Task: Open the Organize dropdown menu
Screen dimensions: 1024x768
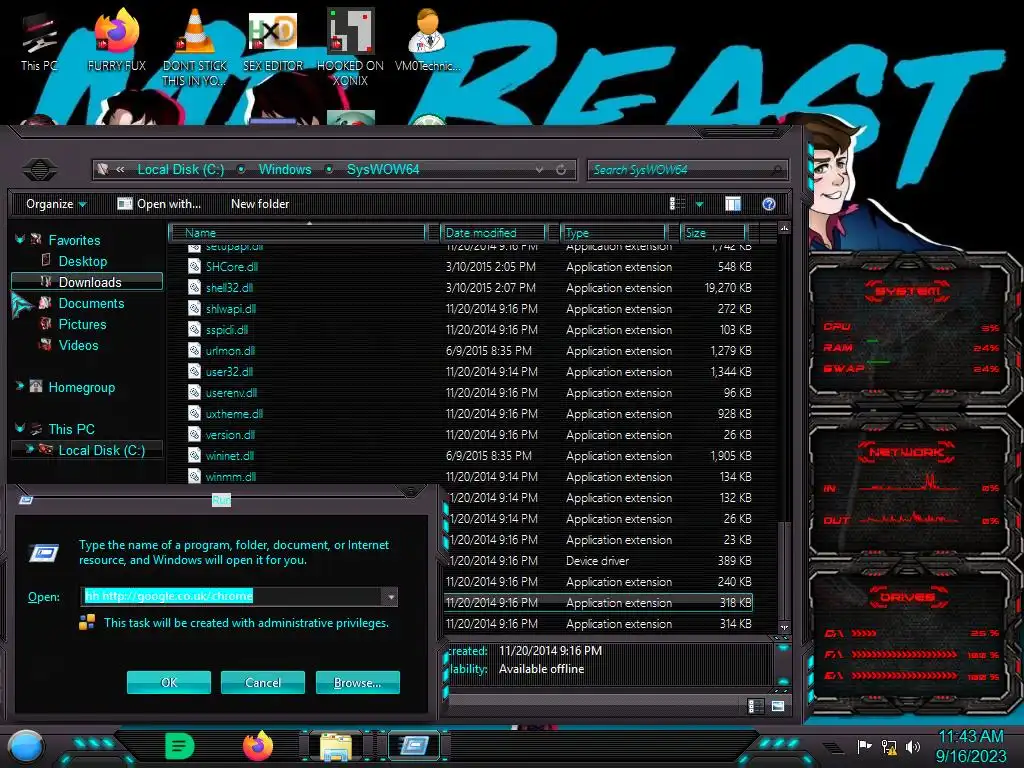Action: tap(56, 204)
